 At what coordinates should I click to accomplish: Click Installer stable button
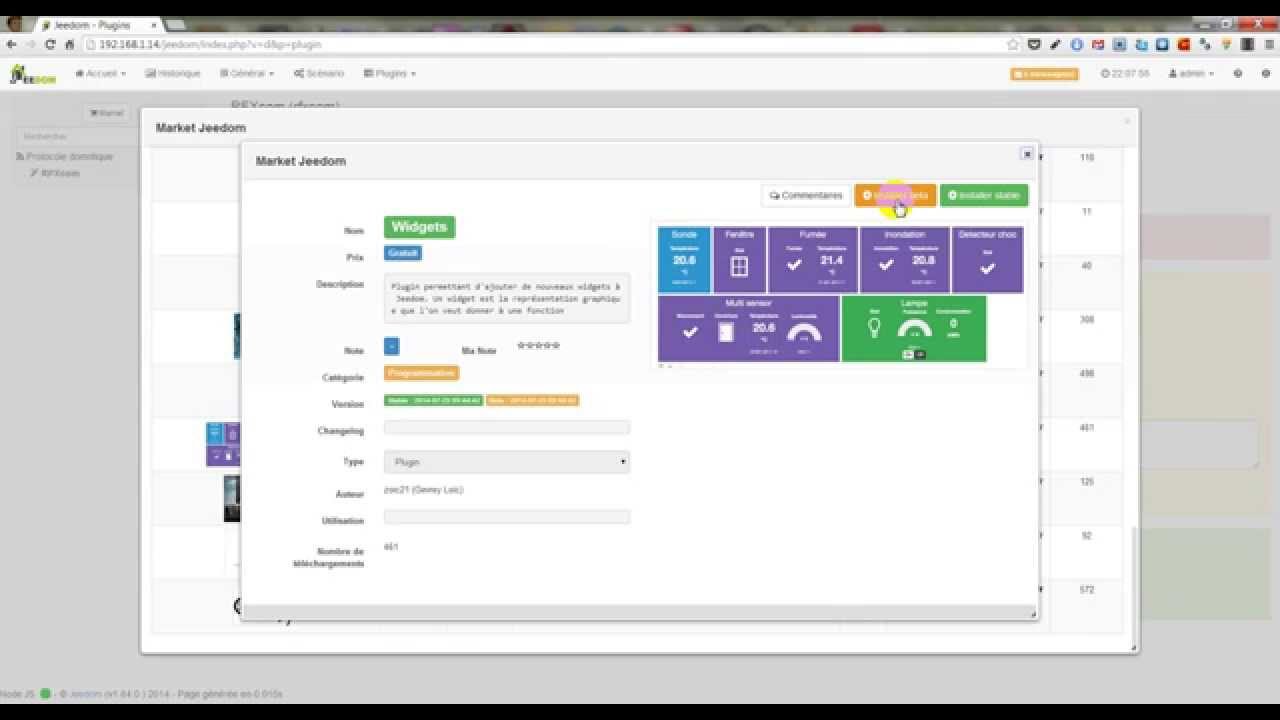tap(984, 196)
